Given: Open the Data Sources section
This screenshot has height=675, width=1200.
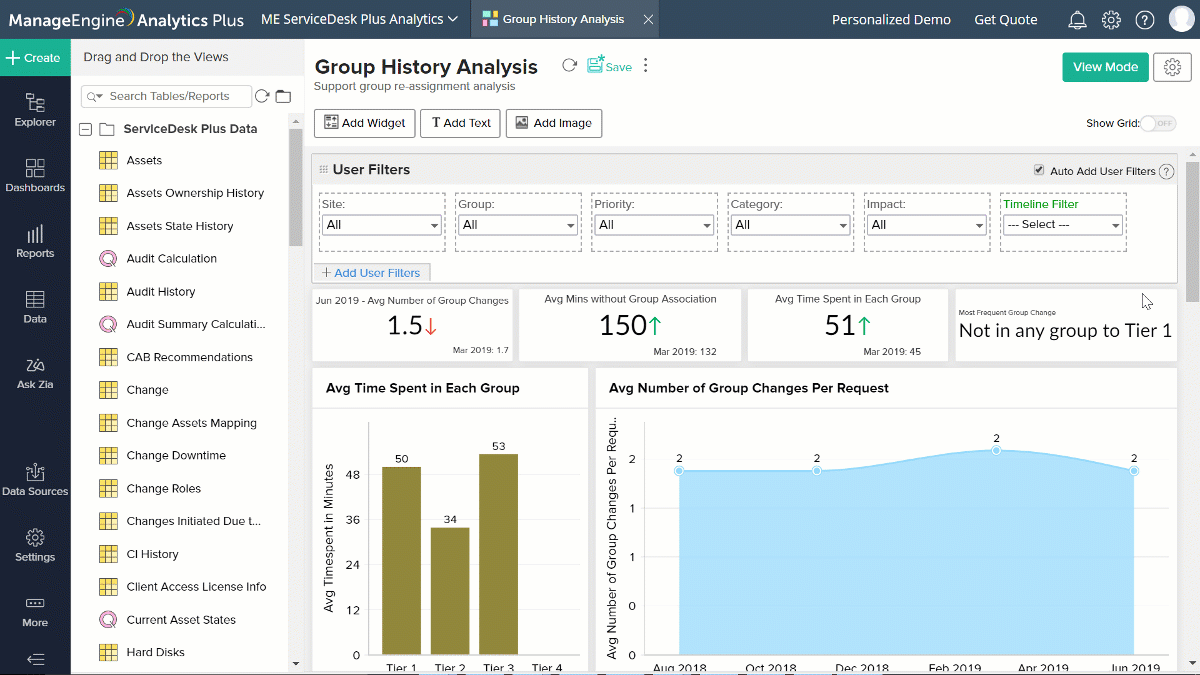Looking at the screenshot, I should click(35, 480).
